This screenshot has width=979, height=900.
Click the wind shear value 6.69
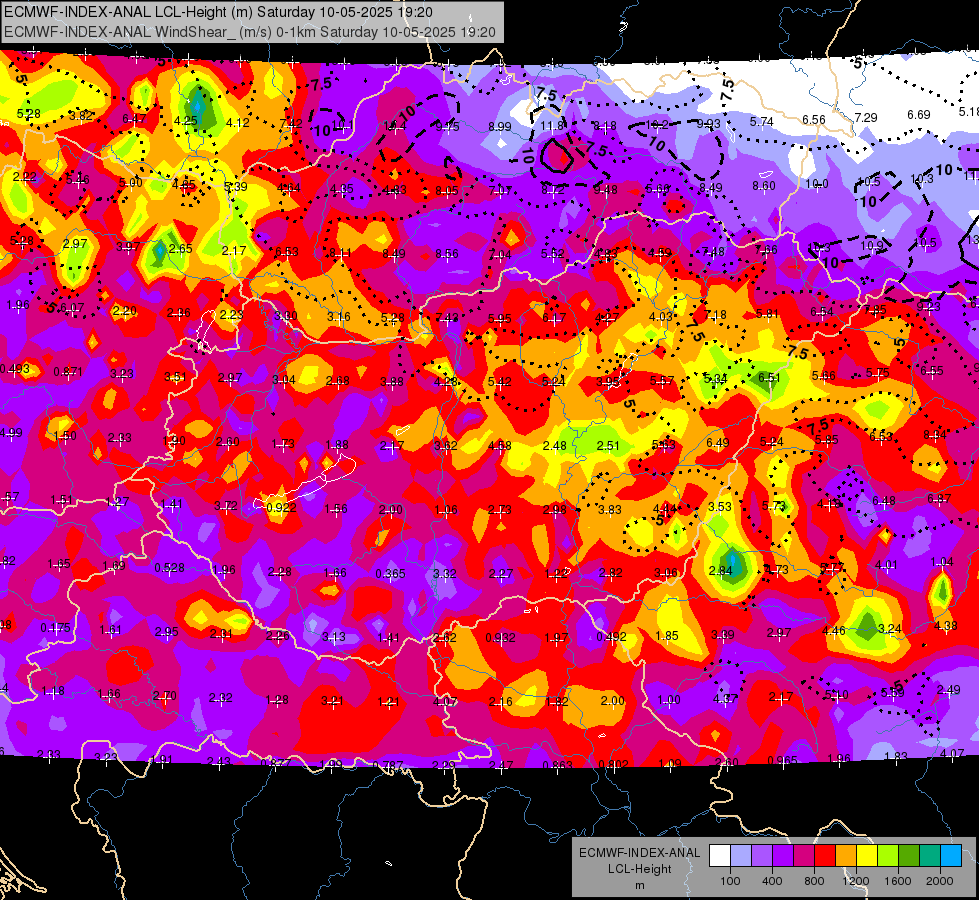point(918,115)
